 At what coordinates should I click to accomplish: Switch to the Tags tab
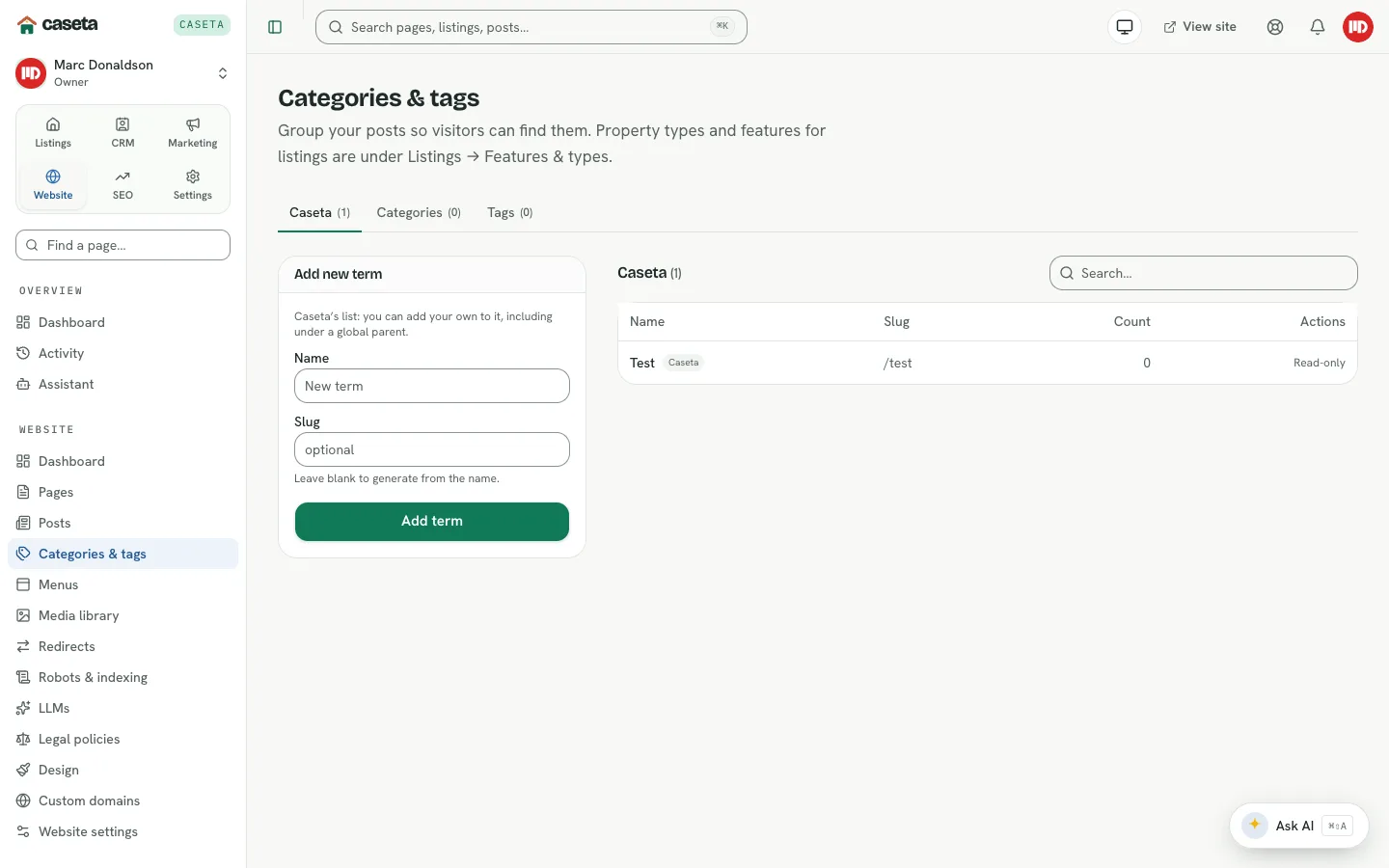coord(509,212)
